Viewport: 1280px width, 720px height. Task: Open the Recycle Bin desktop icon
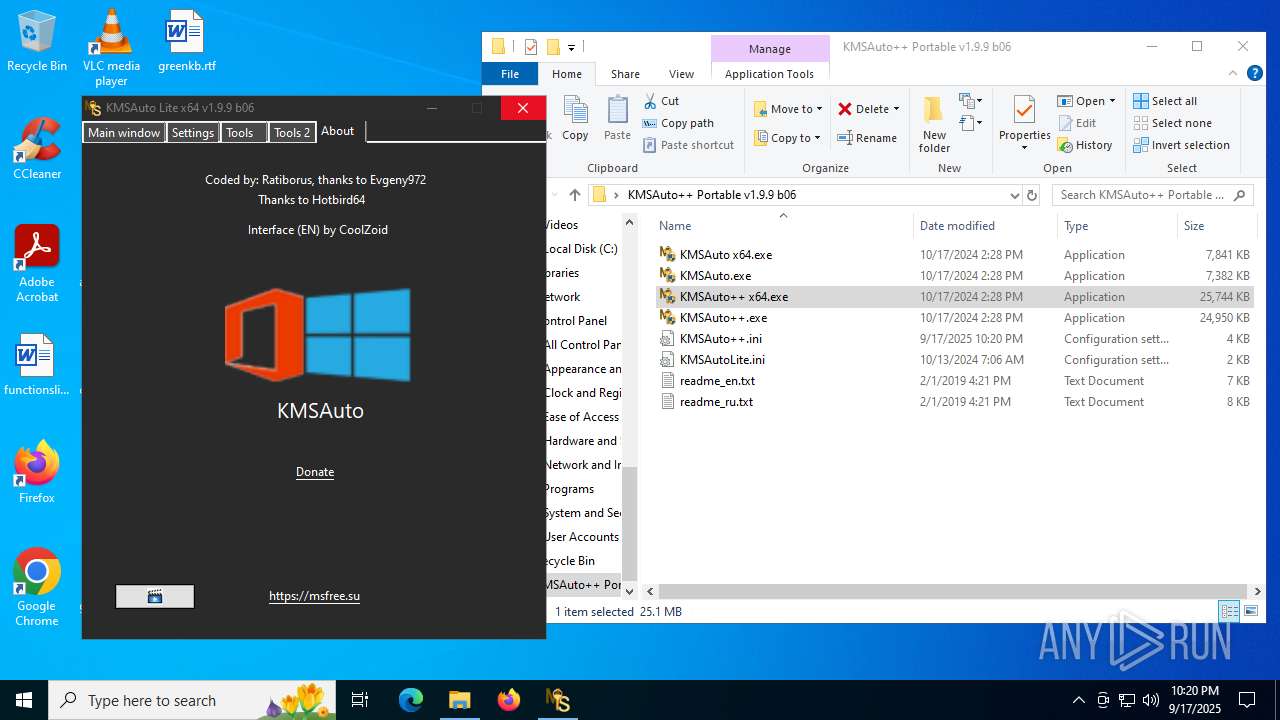click(x=37, y=42)
